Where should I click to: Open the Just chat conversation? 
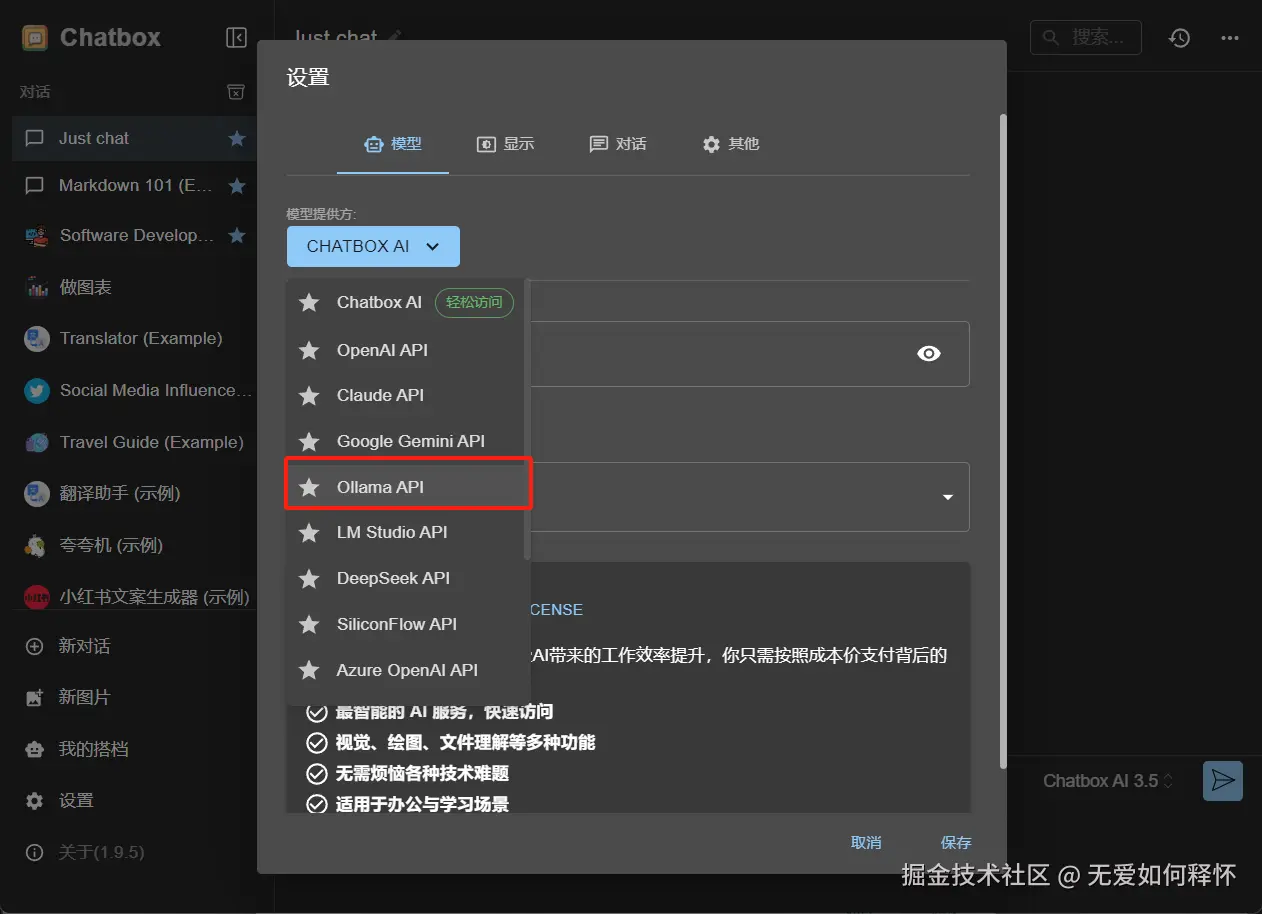pyautogui.click(x=134, y=138)
